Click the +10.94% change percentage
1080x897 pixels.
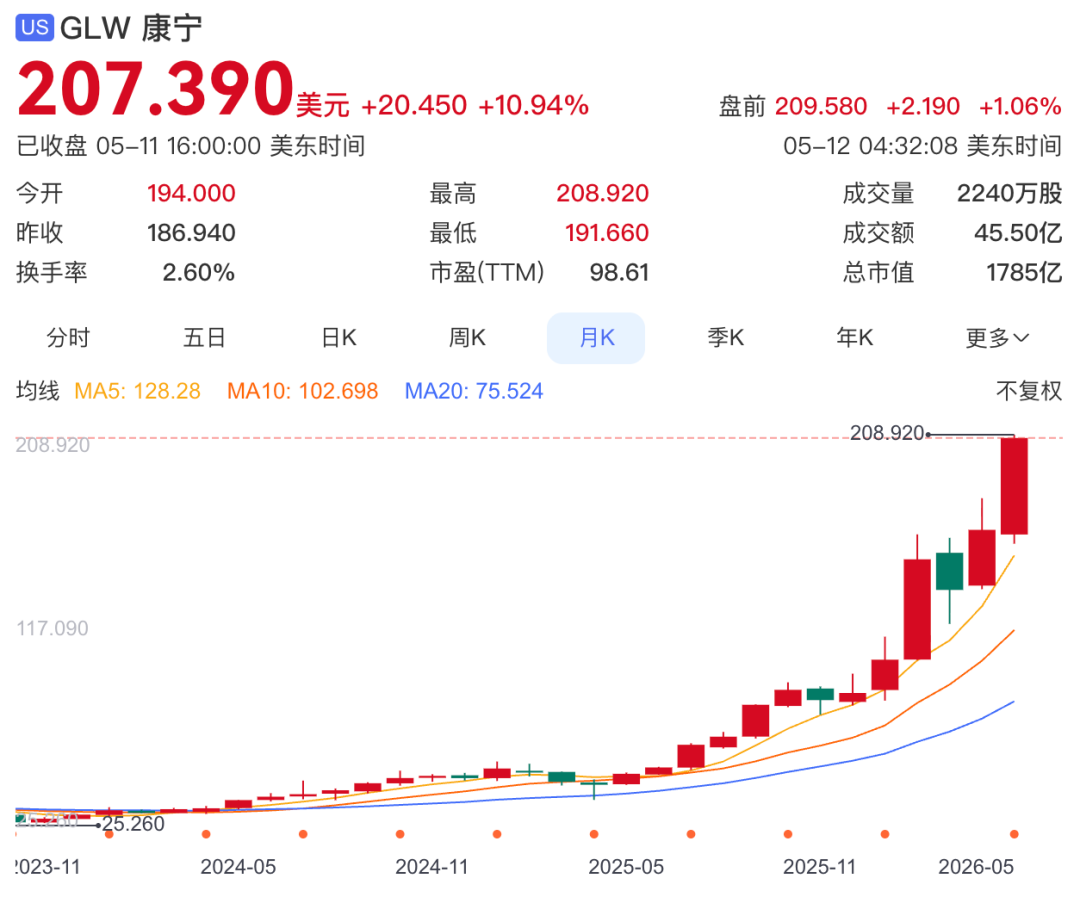533,105
